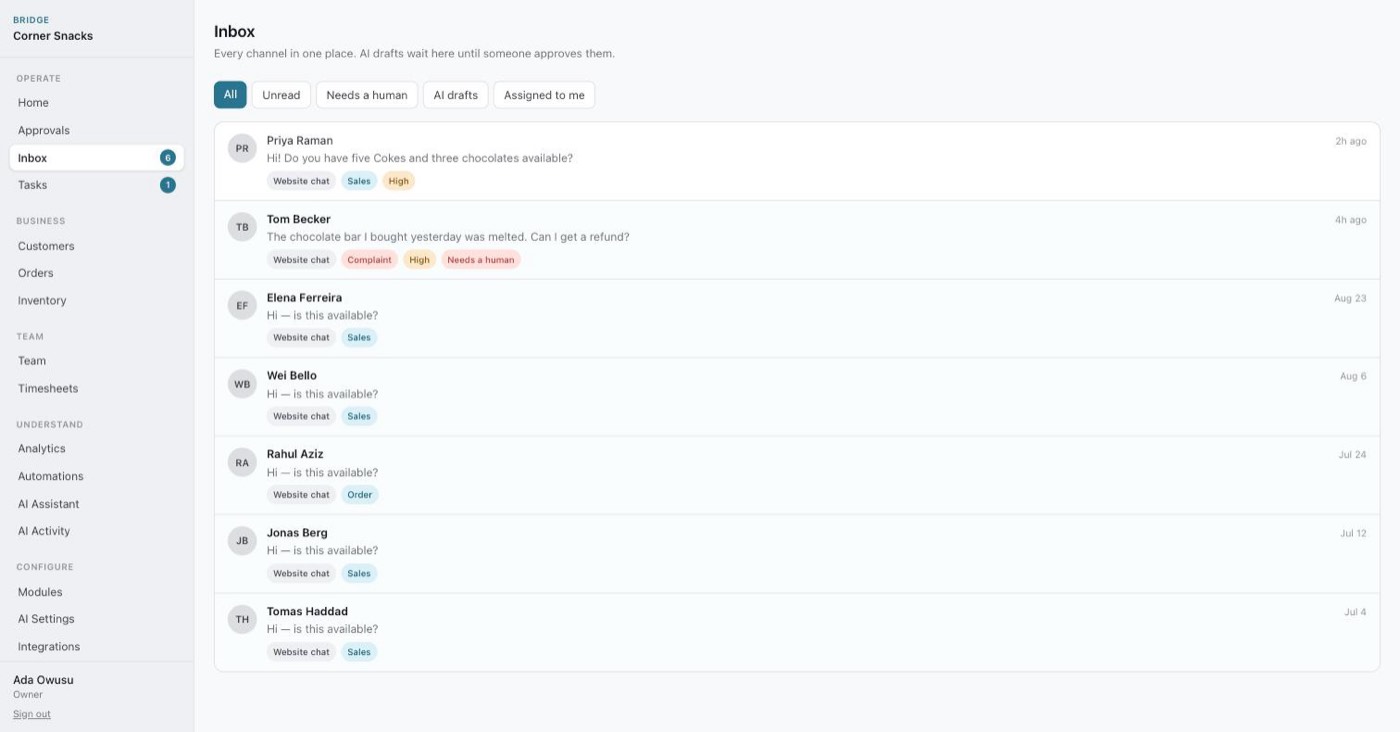
Task: Click the Complaint tag on Tom Becker's row
Action: pyautogui.click(x=369, y=260)
